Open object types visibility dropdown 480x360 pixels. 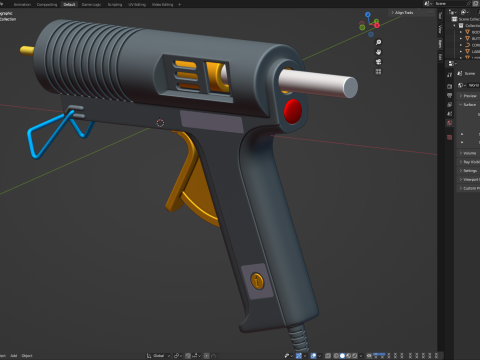tap(289, 356)
